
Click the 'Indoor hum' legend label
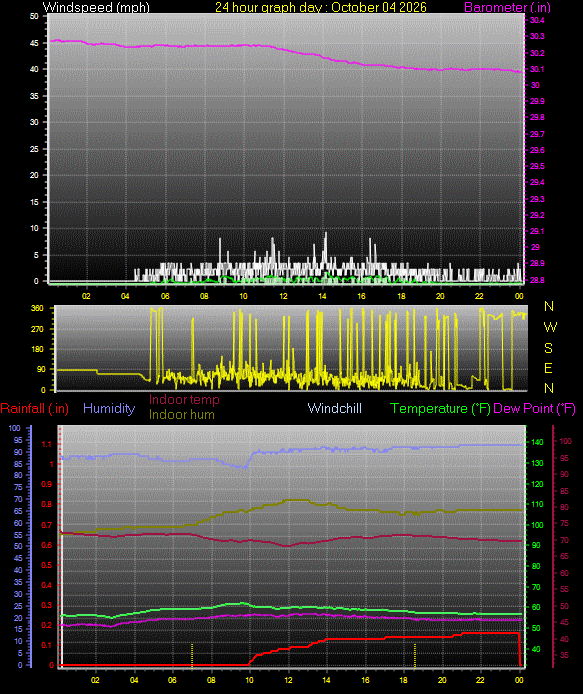click(x=182, y=415)
